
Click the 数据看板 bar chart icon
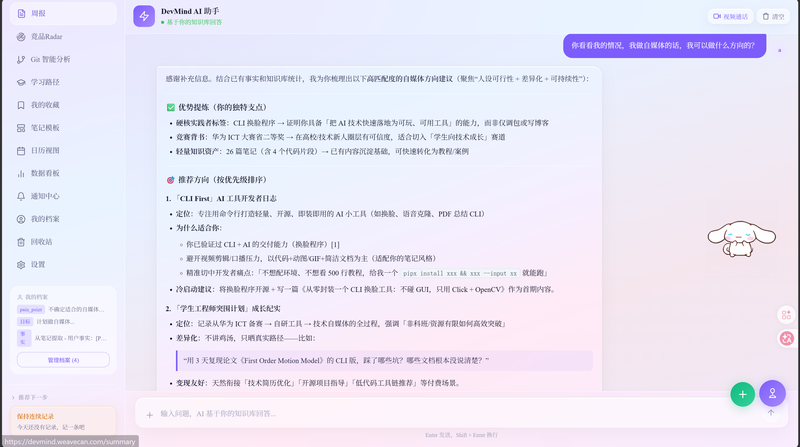(21, 173)
